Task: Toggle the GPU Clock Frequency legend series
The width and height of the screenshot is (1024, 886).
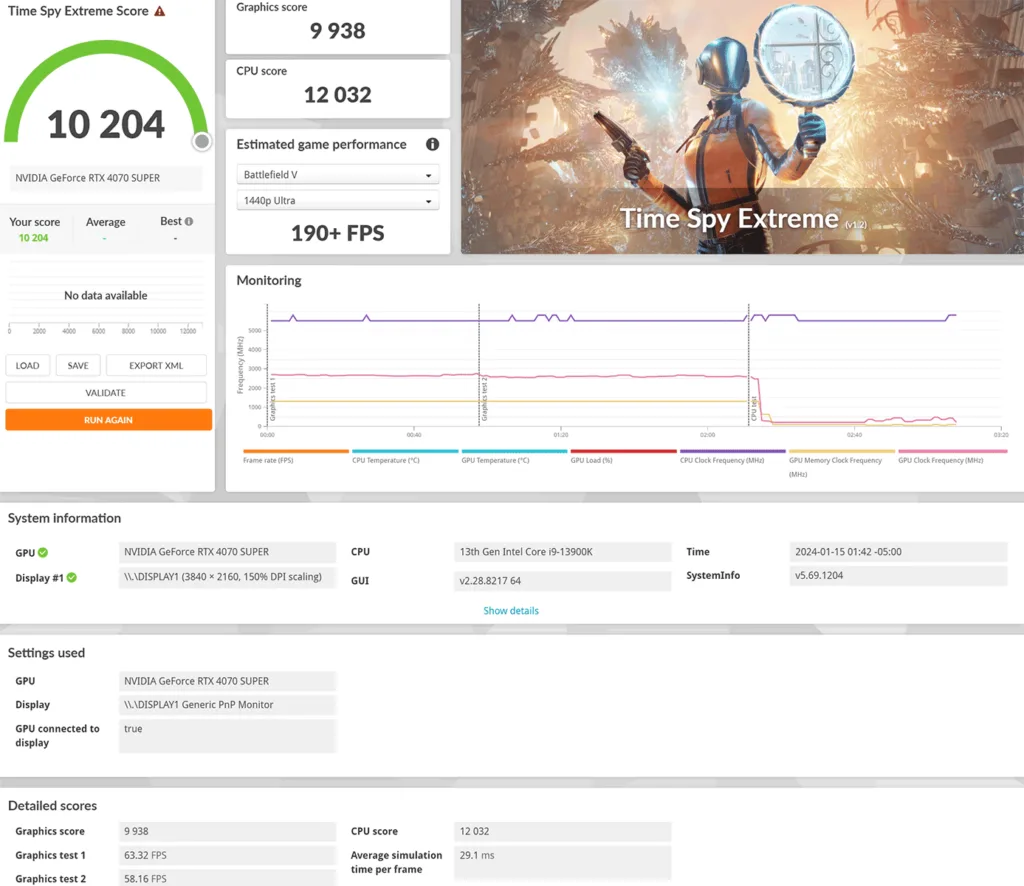Action: [x=952, y=456]
